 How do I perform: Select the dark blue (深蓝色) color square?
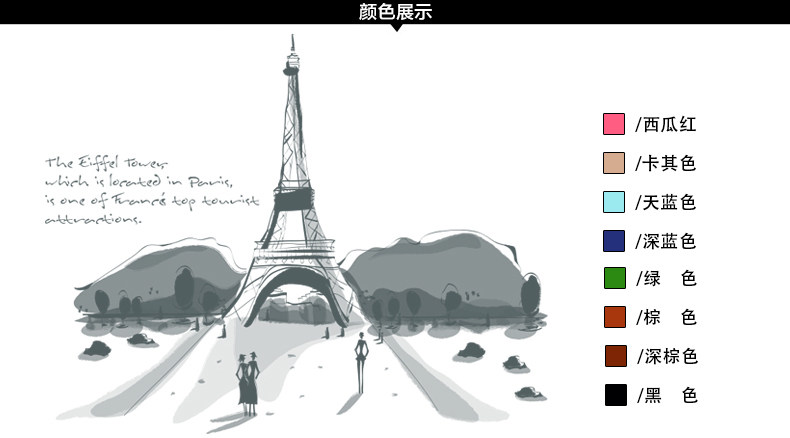pyautogui.click(x=614, y=241)
